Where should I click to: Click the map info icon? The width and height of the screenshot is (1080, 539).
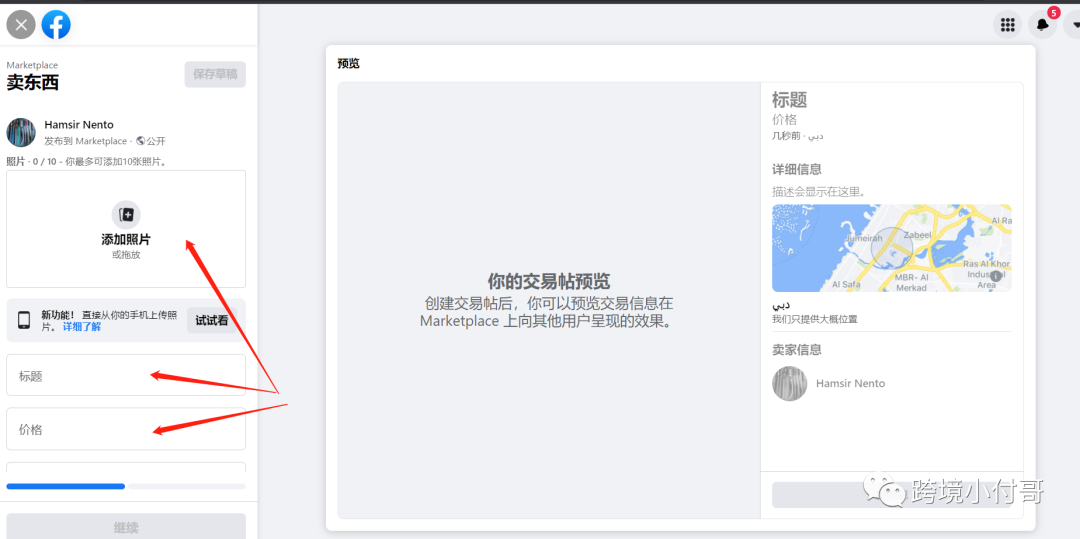tap(995, 276)
